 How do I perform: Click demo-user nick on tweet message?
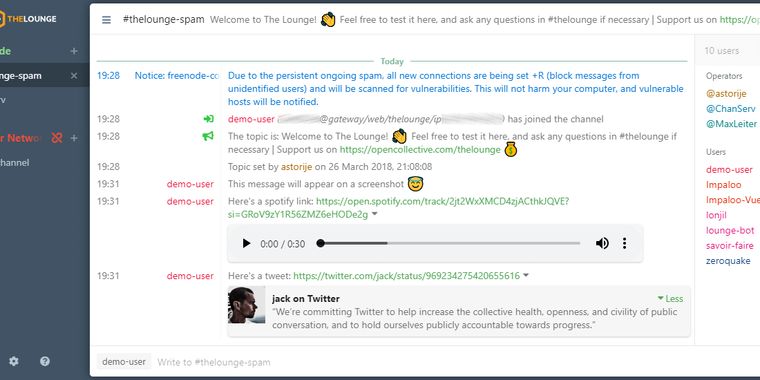190,276
